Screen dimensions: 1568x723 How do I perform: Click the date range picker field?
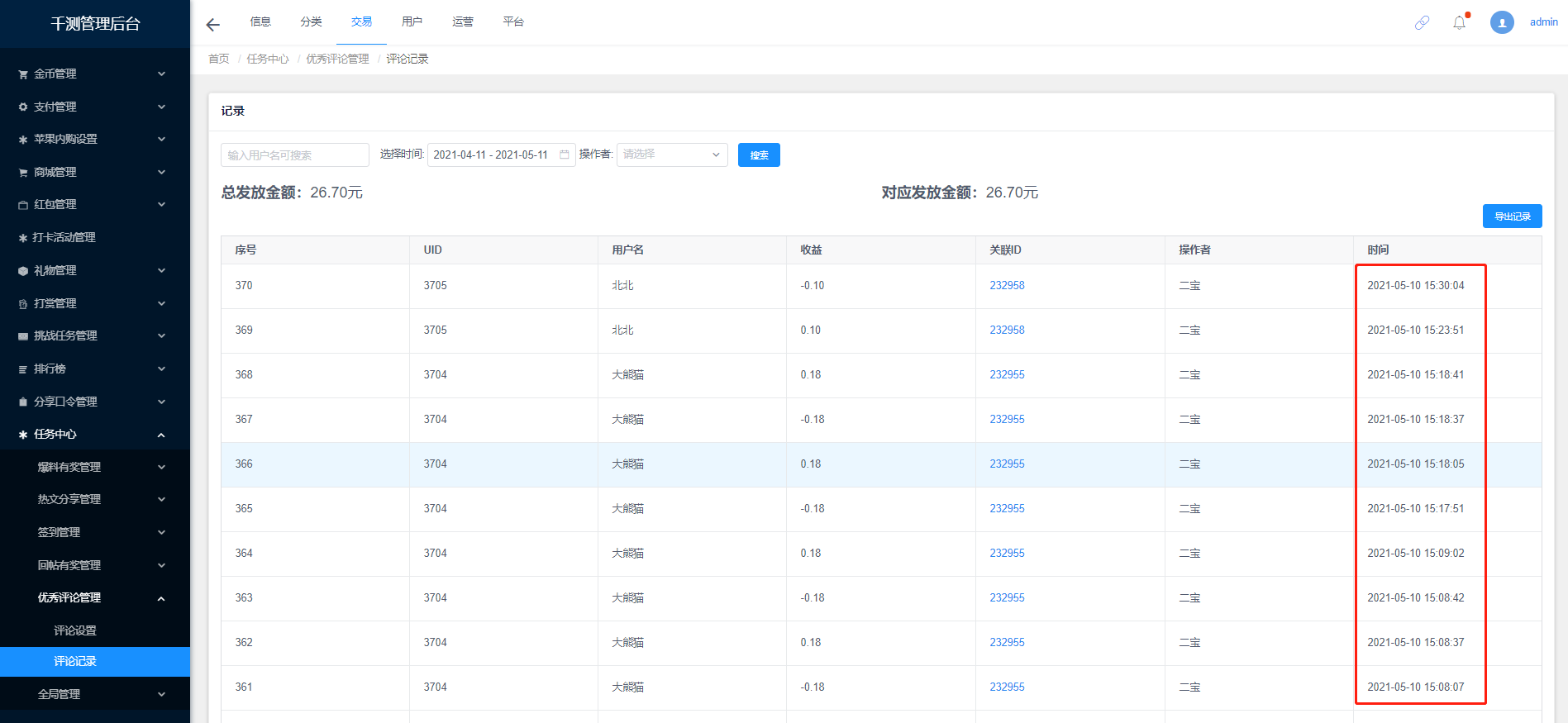tap(501, 155)
